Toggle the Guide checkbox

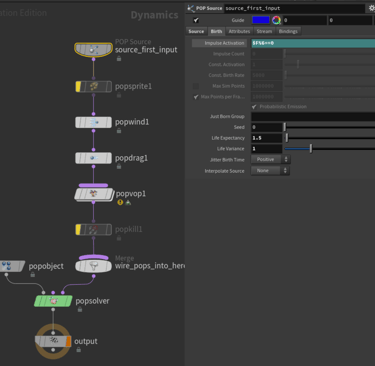[x=196, y=20]
